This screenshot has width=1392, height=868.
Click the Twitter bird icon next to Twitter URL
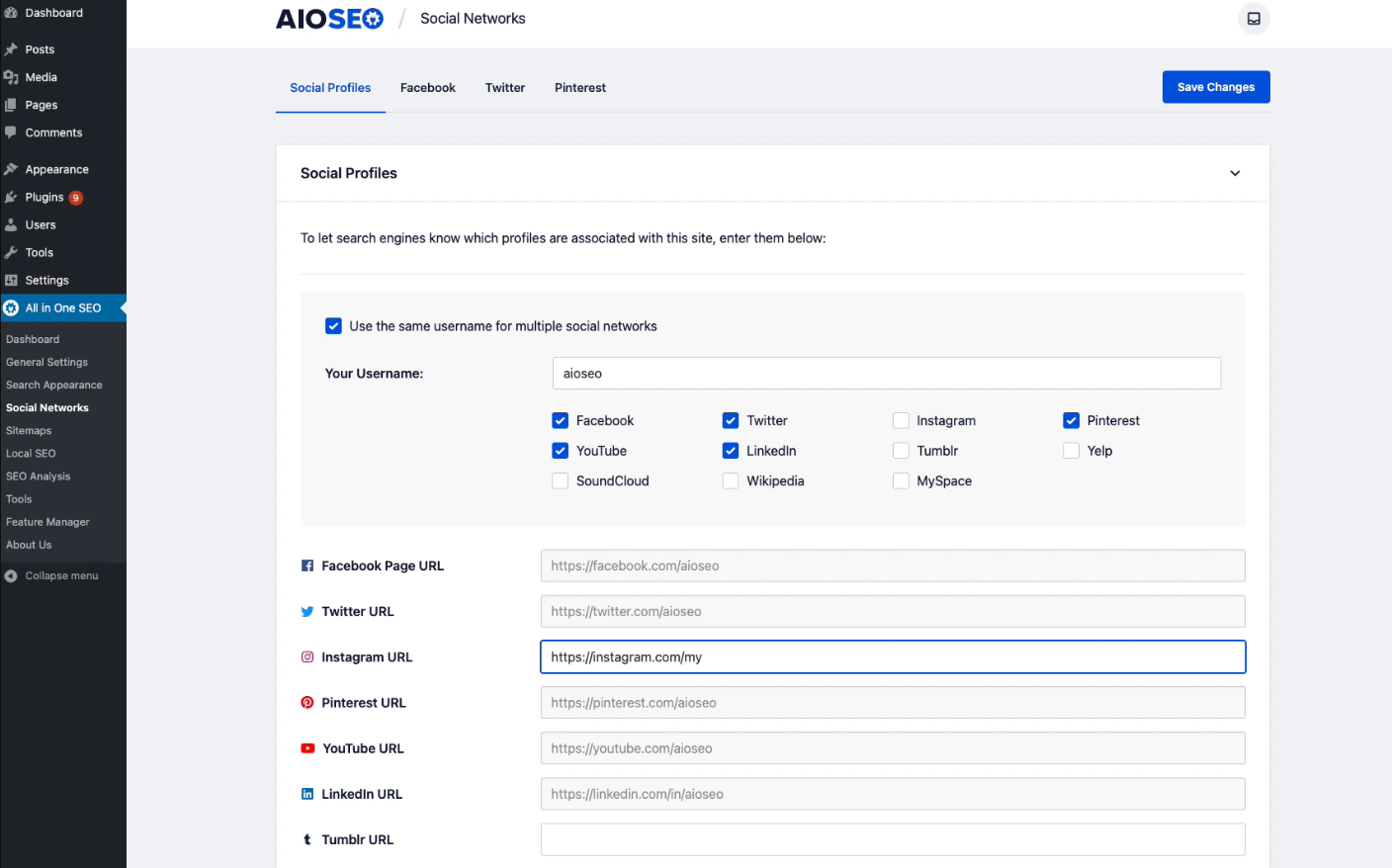pyautogui.click(x=307, y=611)
